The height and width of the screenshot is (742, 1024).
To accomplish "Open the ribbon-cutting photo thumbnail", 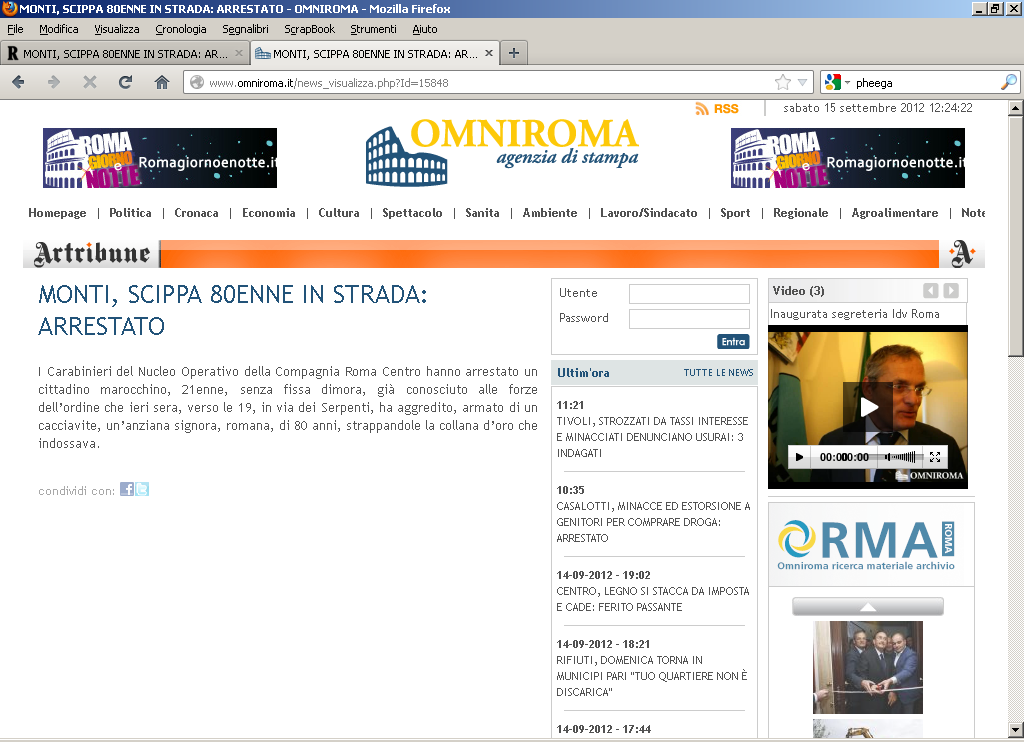I will coord(867,667).
